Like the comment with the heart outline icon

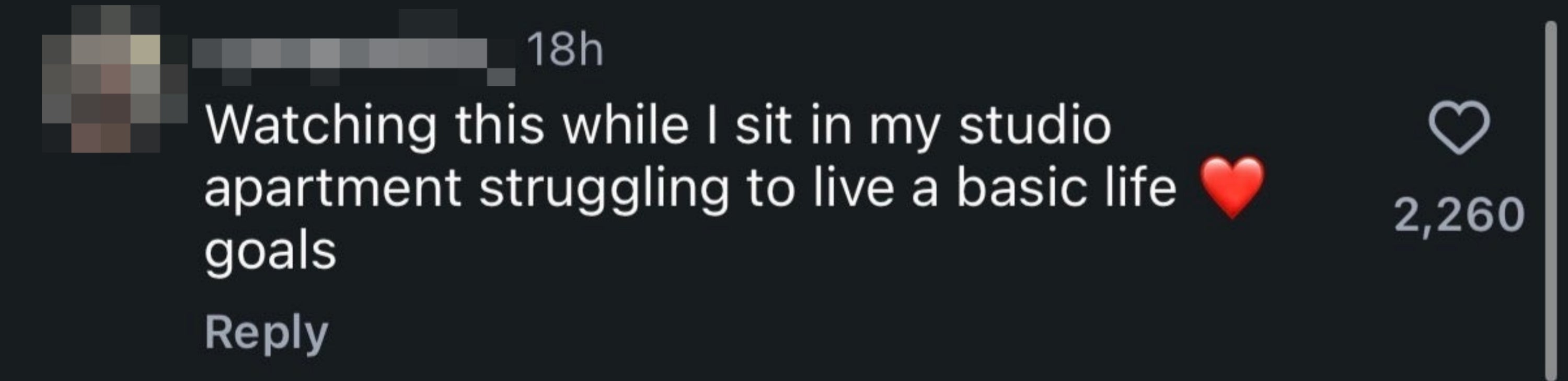click(x=1459, y=127)
